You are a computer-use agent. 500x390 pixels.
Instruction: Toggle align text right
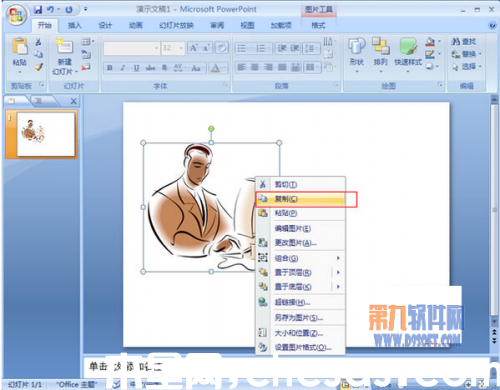268,67
